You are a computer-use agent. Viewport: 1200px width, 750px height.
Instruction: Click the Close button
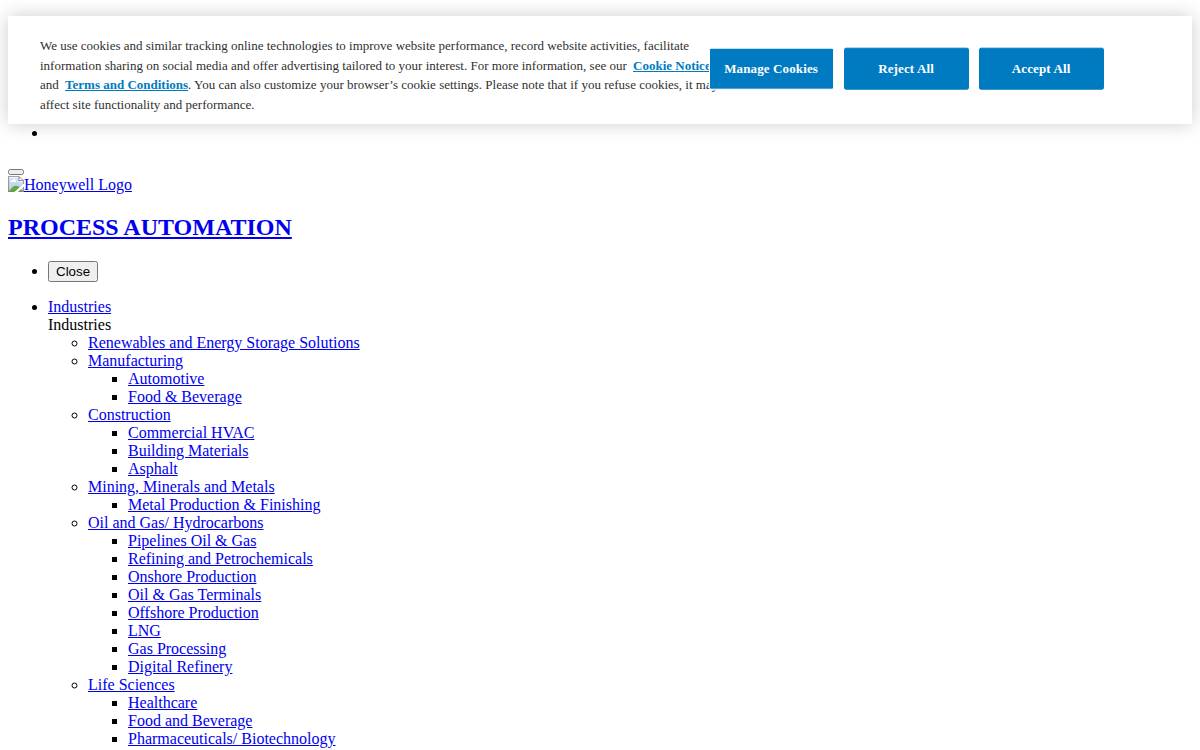click(x=73, y=272)
